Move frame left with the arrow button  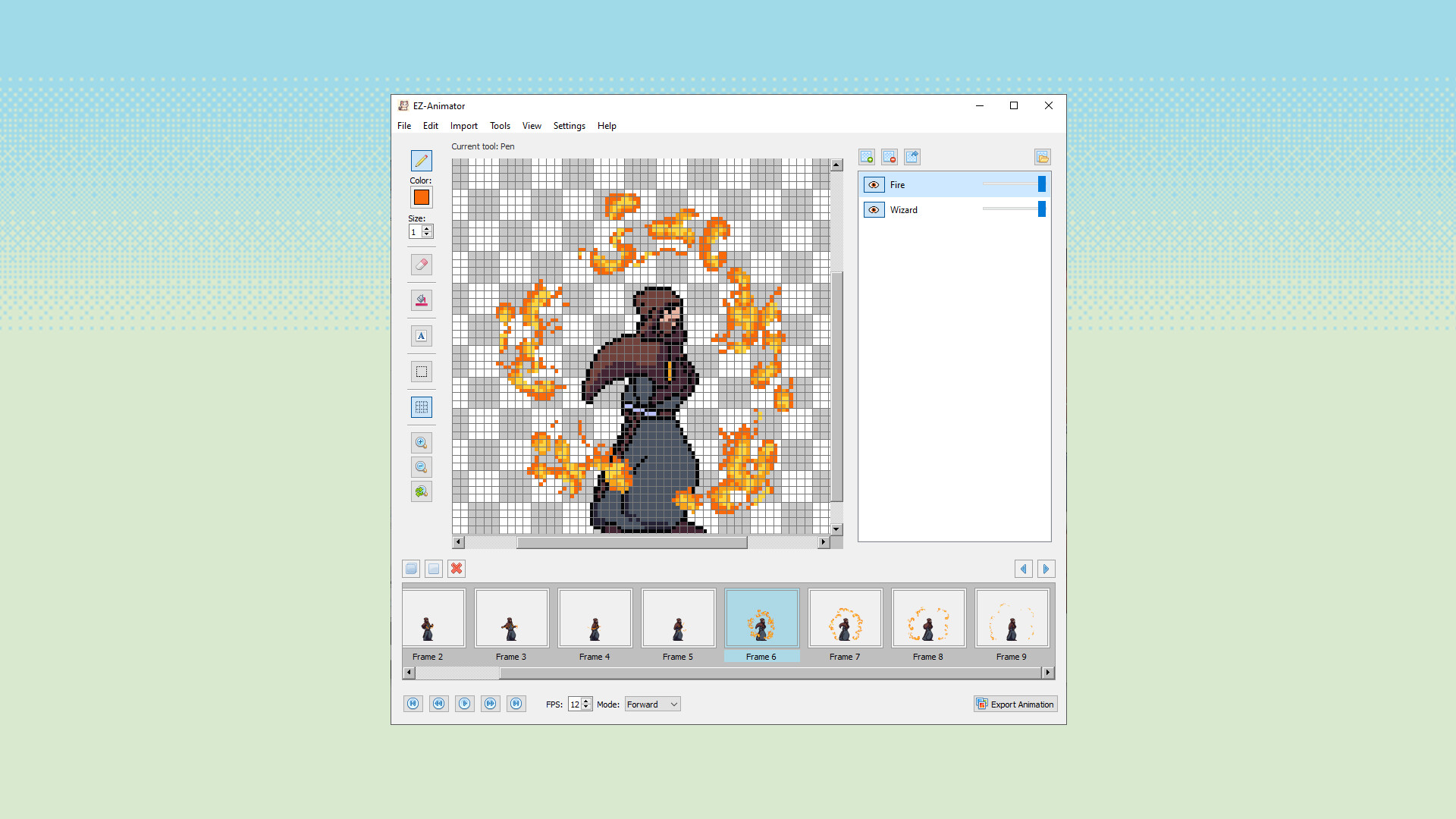(x=1024, y=569)
